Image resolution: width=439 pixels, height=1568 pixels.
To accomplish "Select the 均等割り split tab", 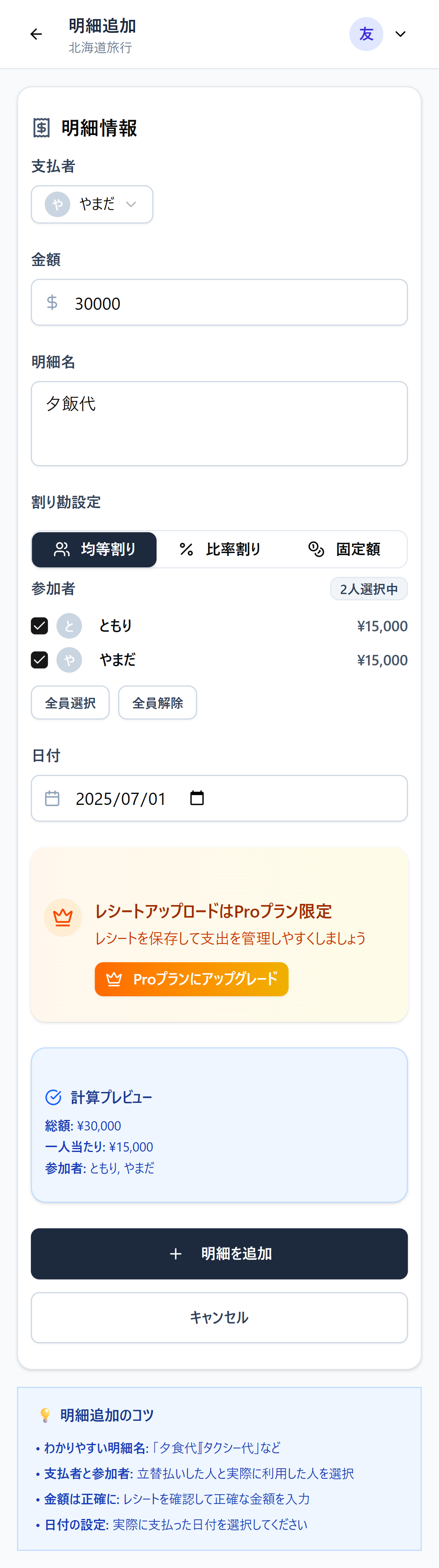I will click(95, 549).
